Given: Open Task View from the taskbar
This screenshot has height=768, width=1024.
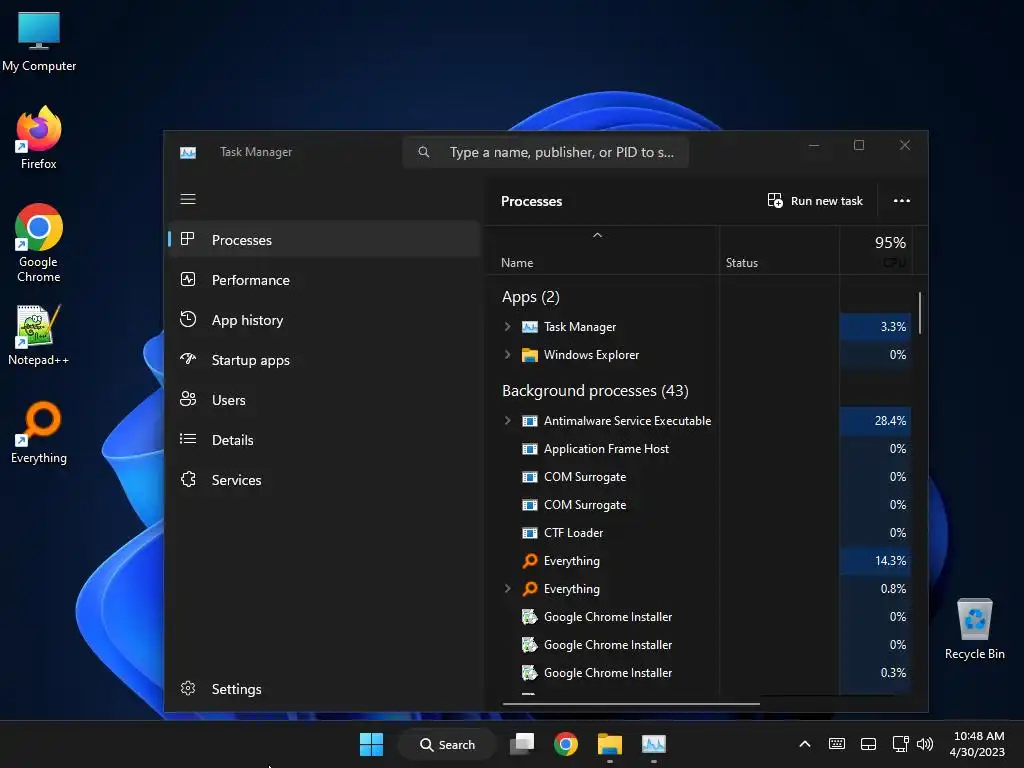Looking at the screenshot, I should [522, 744].
